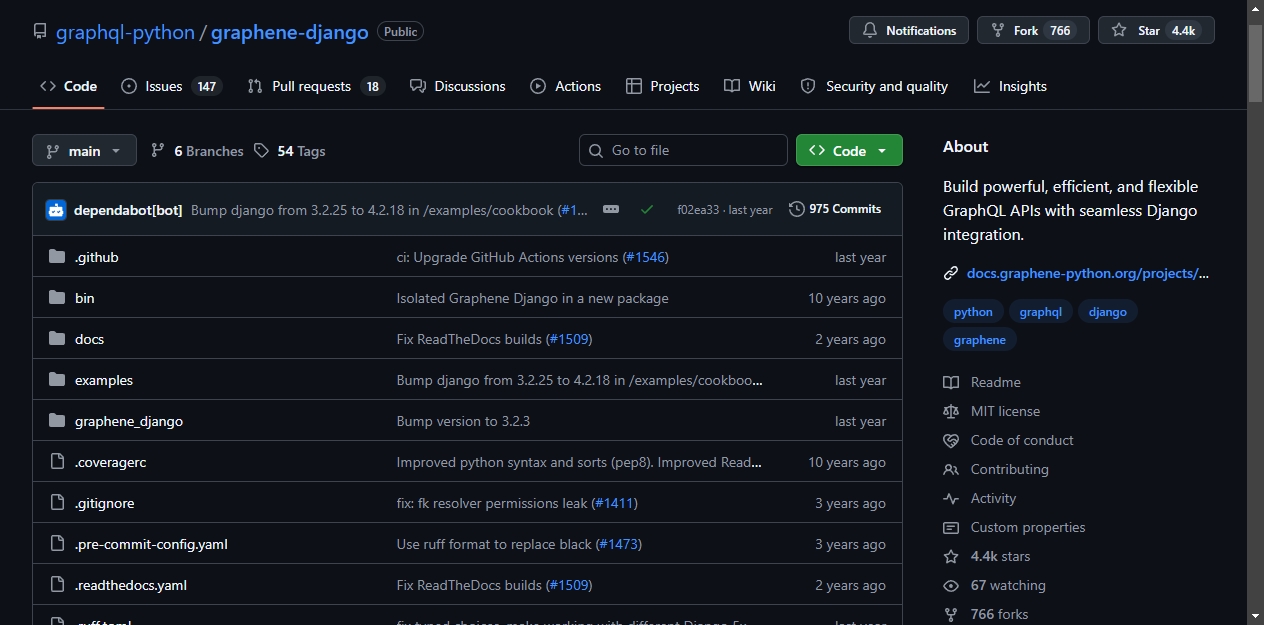The image size is (1264, 625).
Task: Click the repository icon beside graphql-python
Action: tap(40, 32)
